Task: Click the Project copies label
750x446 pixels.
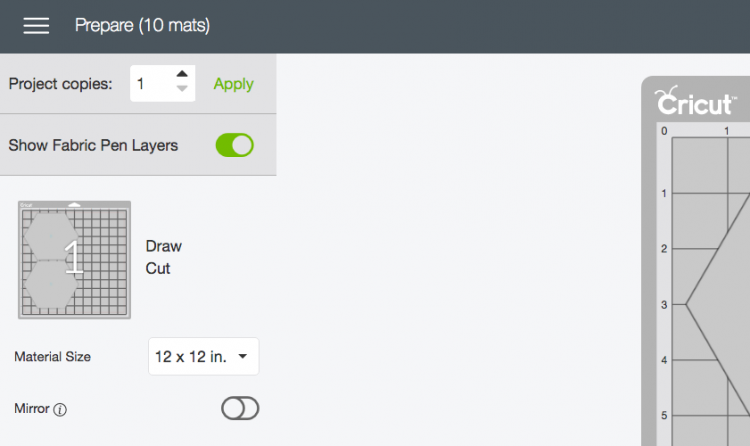Action: 60,84
